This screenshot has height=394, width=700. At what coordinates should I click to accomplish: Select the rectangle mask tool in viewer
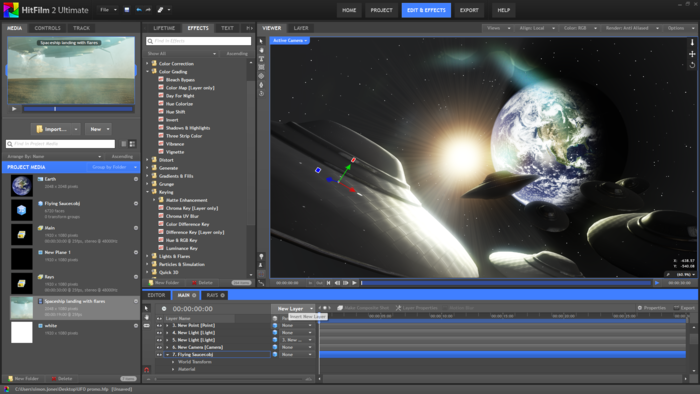262,67
